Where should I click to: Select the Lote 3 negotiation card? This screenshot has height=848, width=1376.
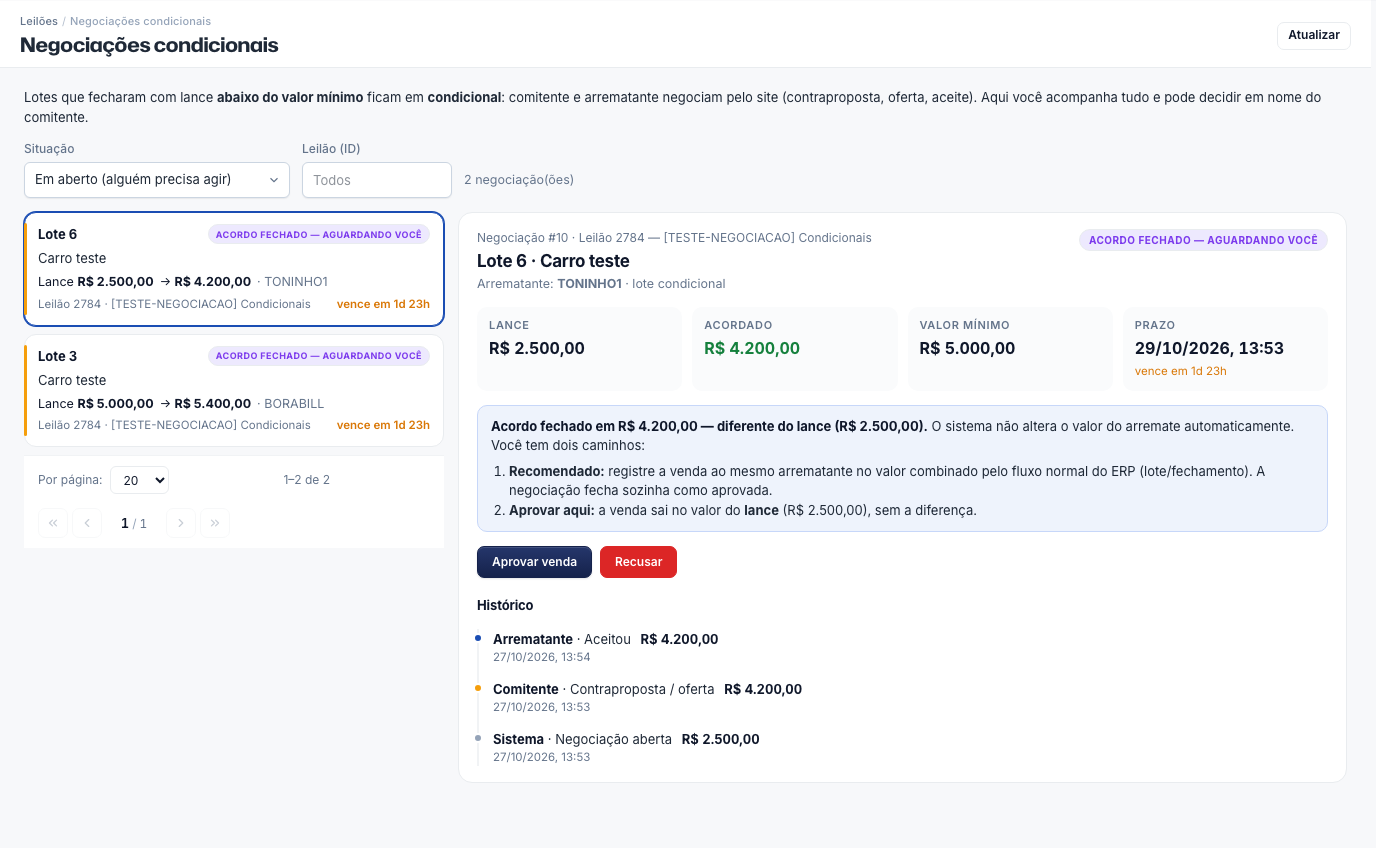(x=234, y=390)
